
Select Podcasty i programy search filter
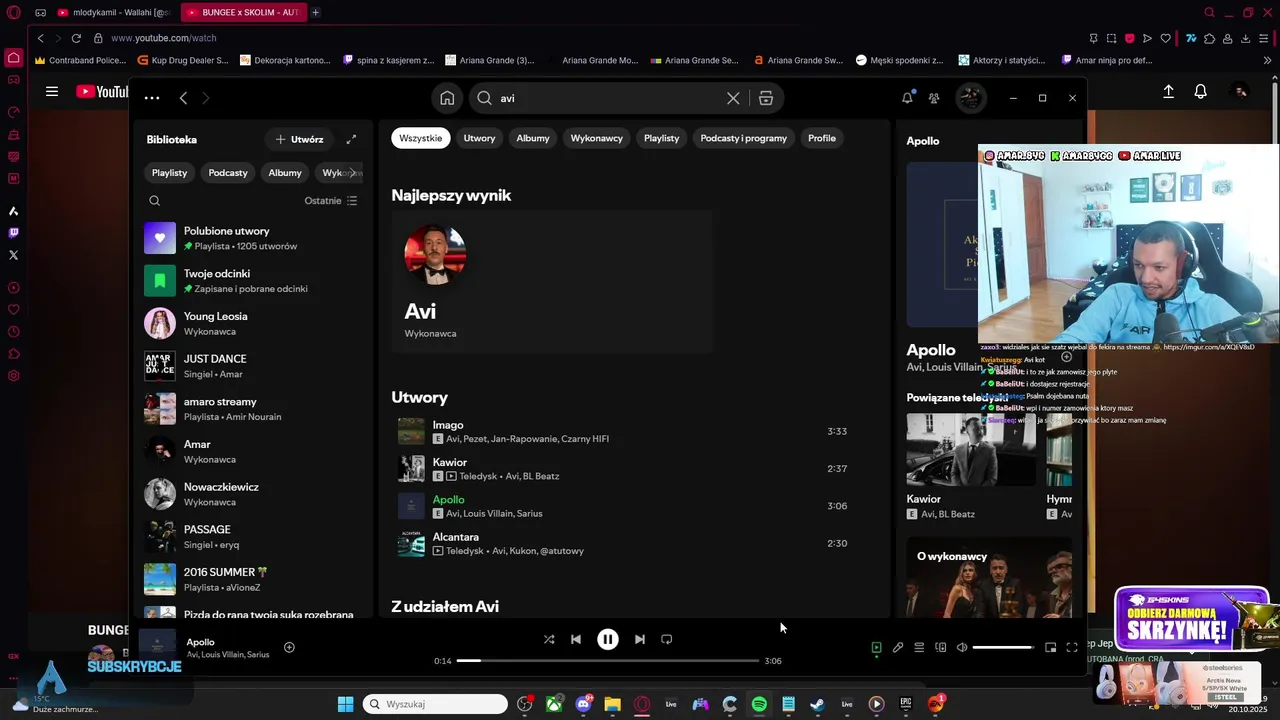coord(744,138)
